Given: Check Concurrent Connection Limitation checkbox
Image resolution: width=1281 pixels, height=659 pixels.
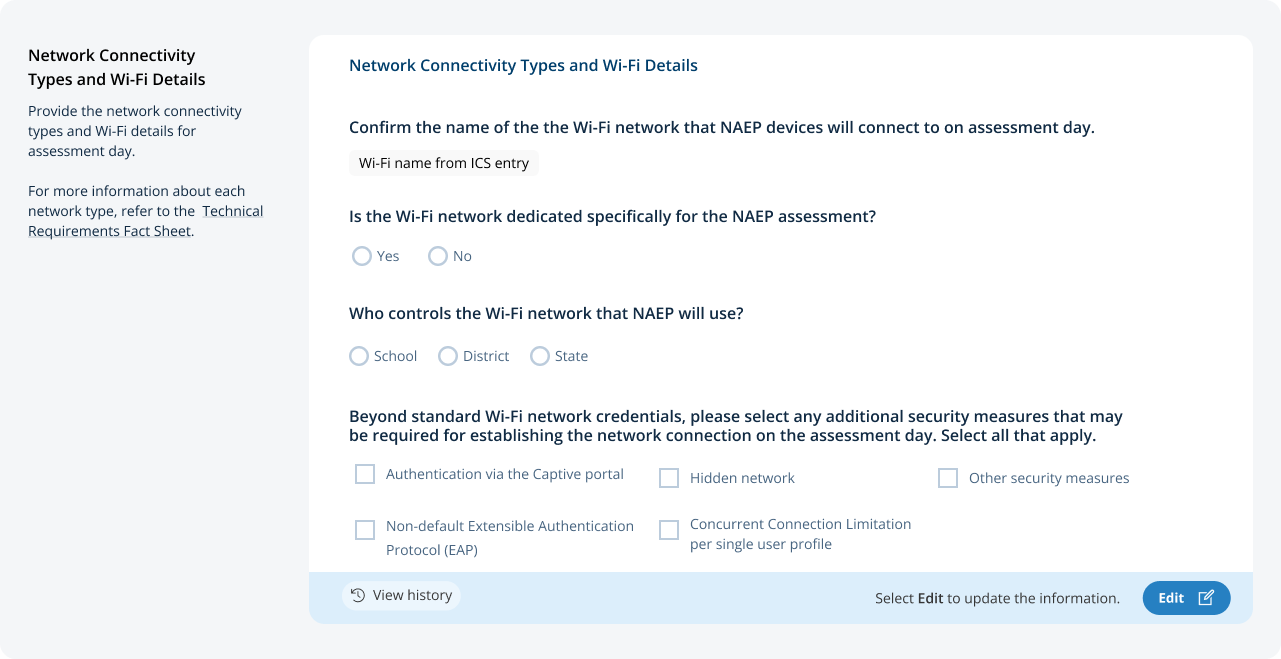Looking at the screenshot, I should (x=669, y=530).
